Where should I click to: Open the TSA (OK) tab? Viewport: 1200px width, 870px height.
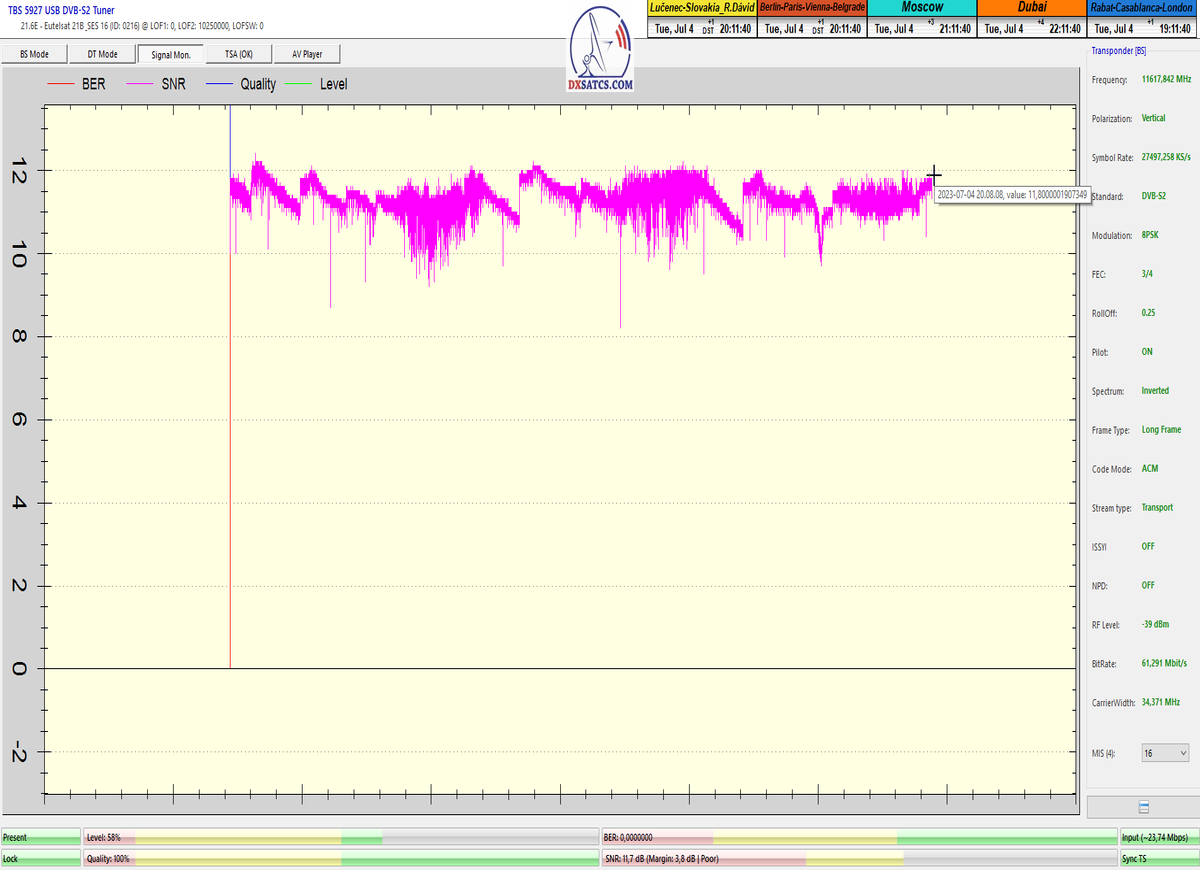(x=238, y=54)
